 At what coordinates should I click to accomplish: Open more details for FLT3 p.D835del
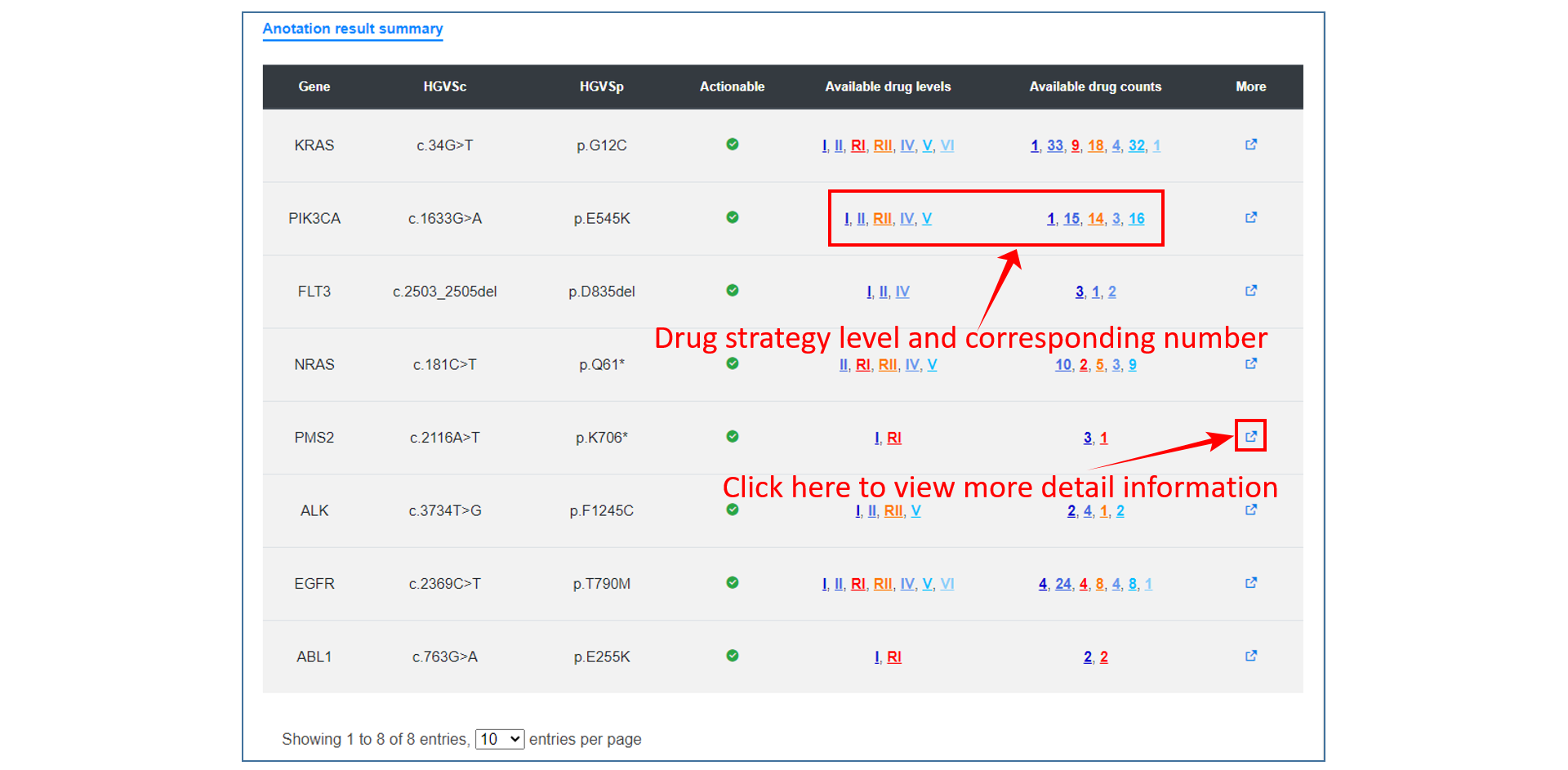tap(1250, 291)
